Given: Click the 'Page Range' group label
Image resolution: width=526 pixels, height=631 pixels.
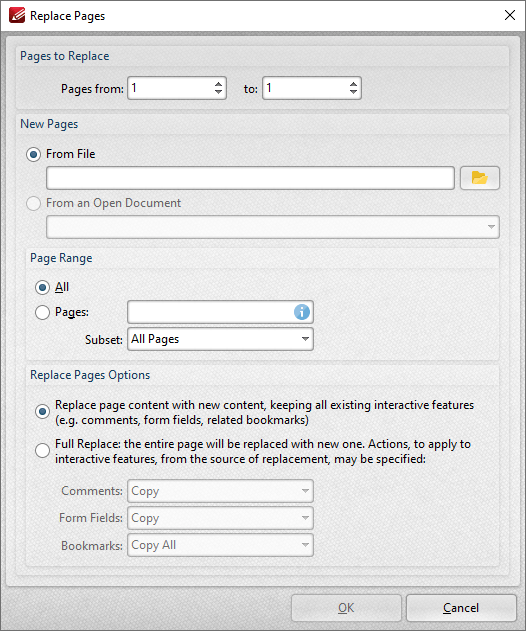Looking at the screenshot, I should [x=61, y=258].
